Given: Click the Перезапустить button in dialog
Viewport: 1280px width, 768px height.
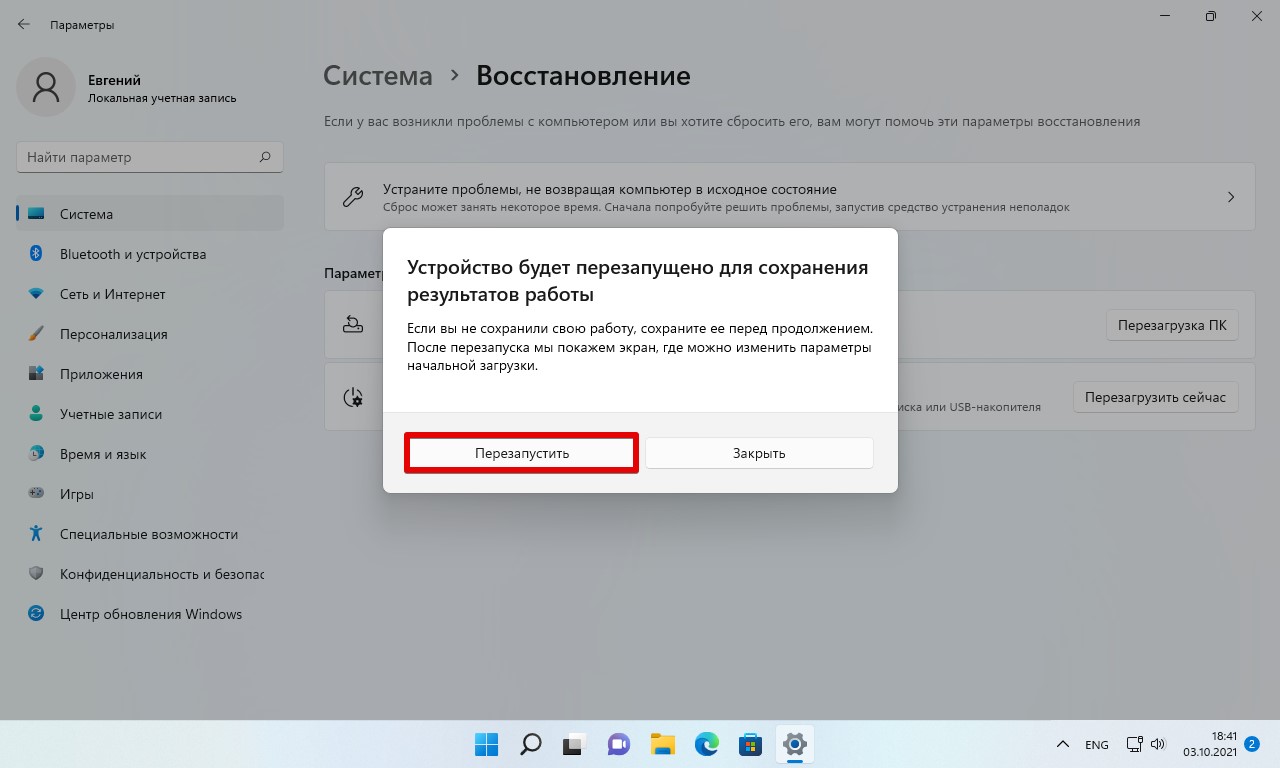Looking at the screenshot, I should (x=521, y=453).
